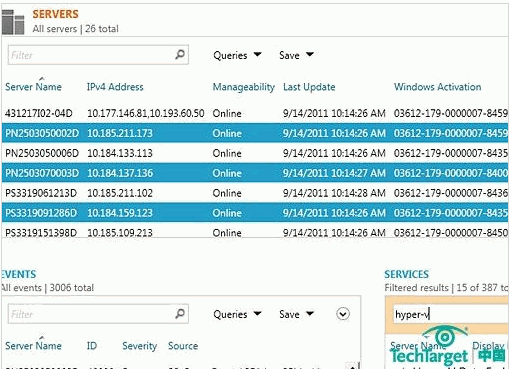The width and height of the screenshot is (509, 369).
Task: Focus the Events Filter text box
Action: [91, 314]
